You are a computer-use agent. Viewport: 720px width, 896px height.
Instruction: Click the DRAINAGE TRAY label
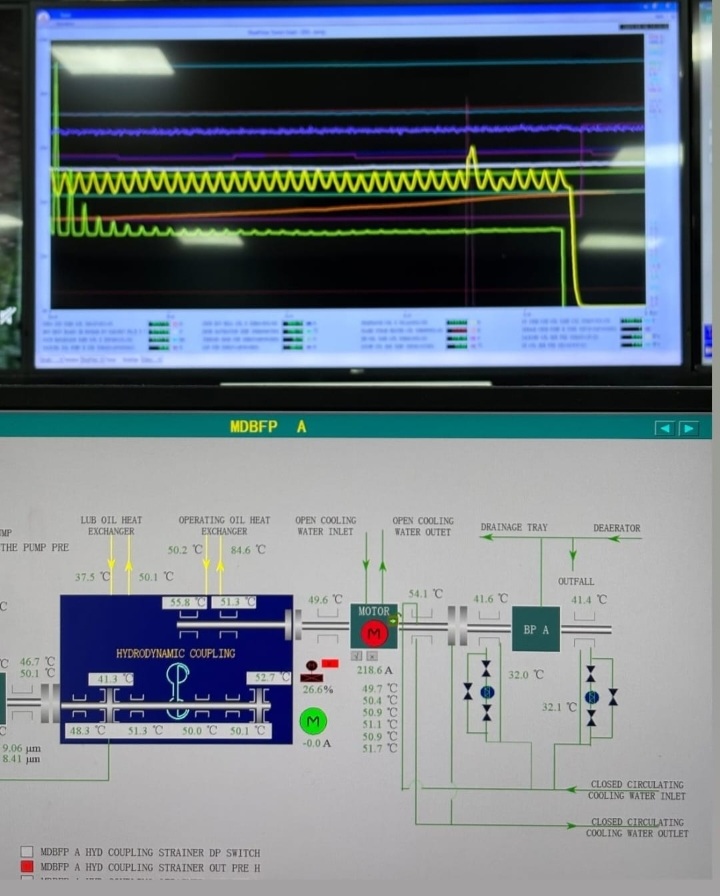pyautogui.click(x=515, y=527)
